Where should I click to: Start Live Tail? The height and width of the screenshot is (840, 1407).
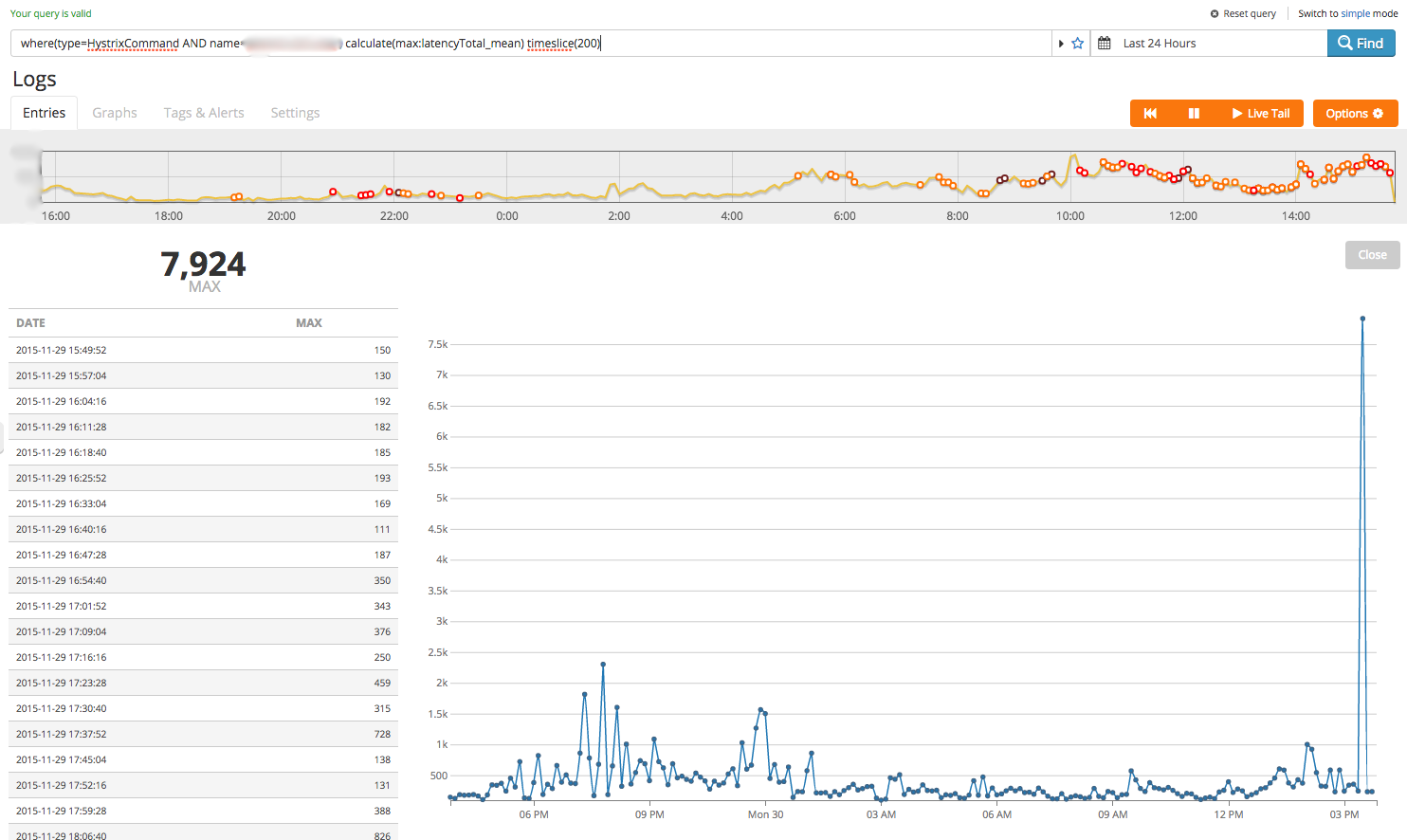pos(1260,114)
